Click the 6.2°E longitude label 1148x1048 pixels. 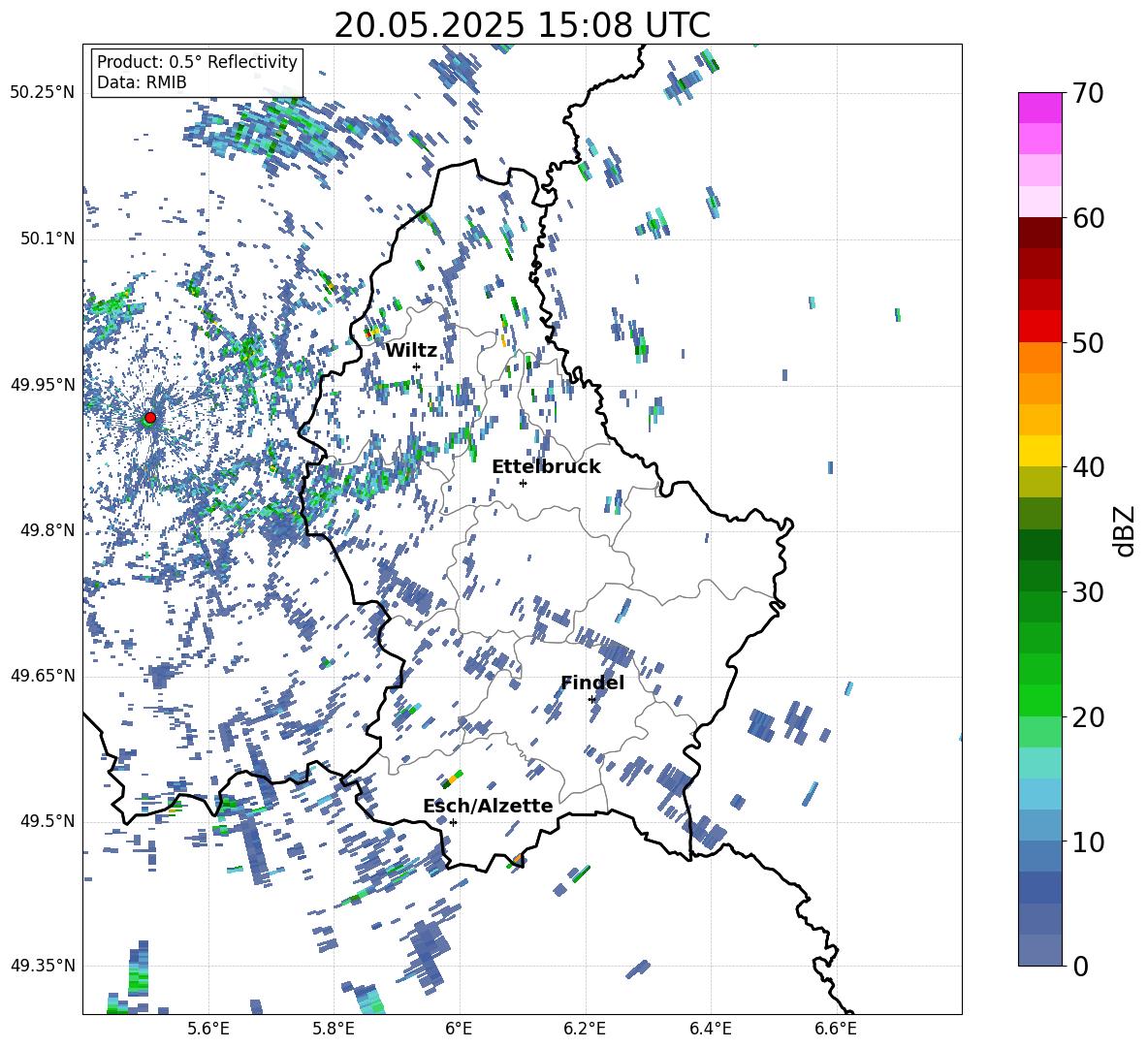(585, 1029)
